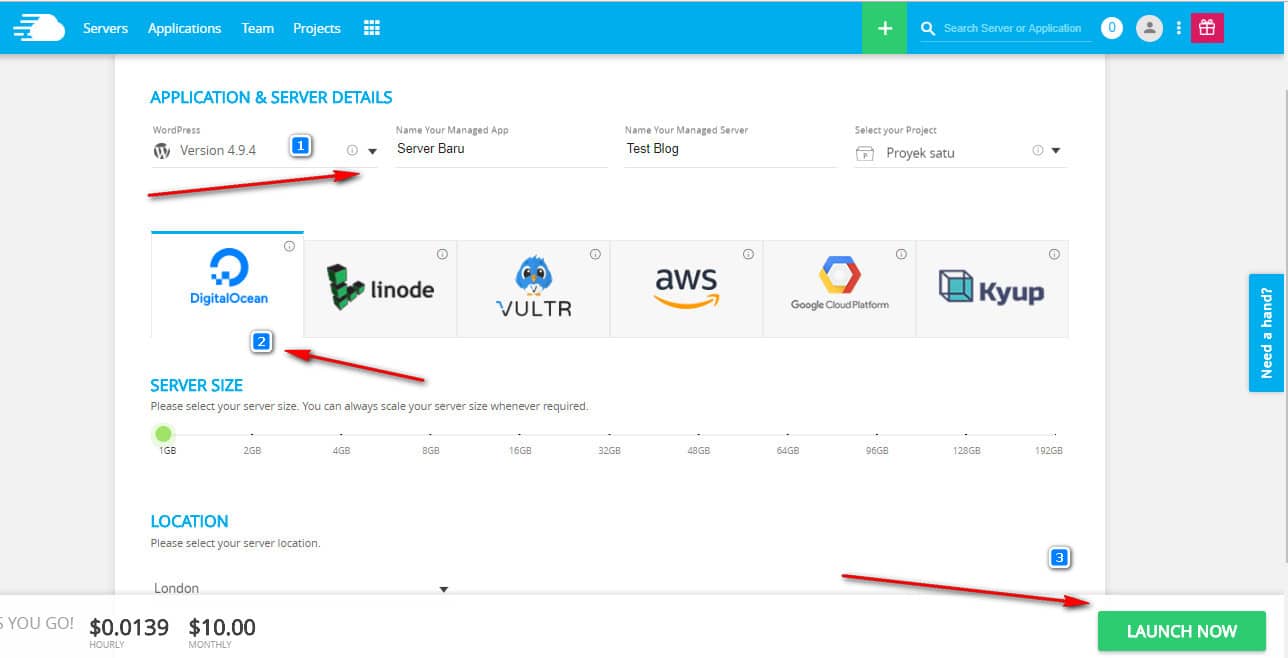Expand the WordPress version dropdown arrow

point(372,151)
